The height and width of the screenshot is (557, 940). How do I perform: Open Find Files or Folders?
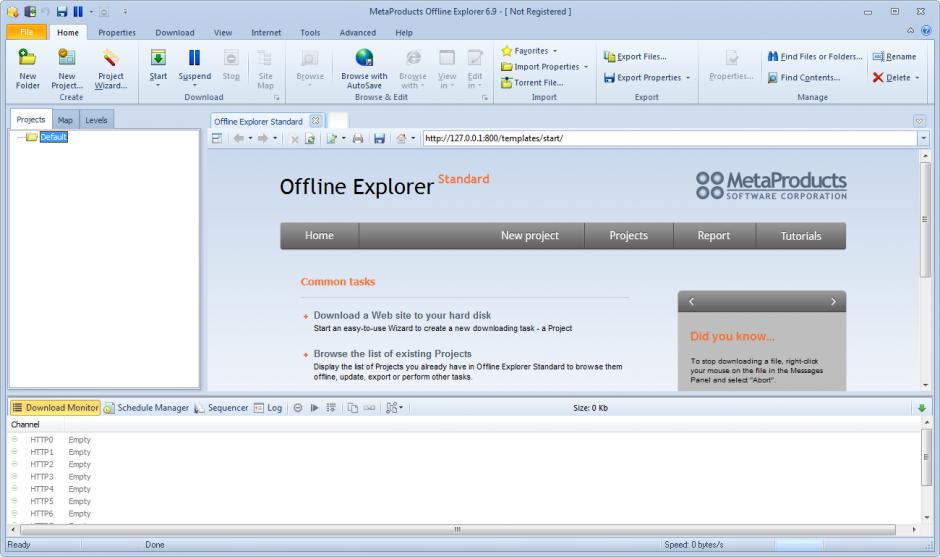pos(815,56)
